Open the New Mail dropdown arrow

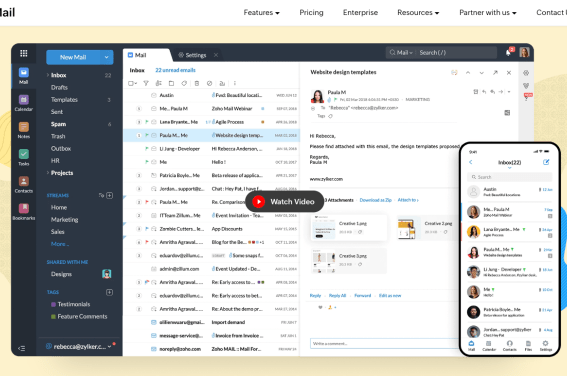pos(106,57)
